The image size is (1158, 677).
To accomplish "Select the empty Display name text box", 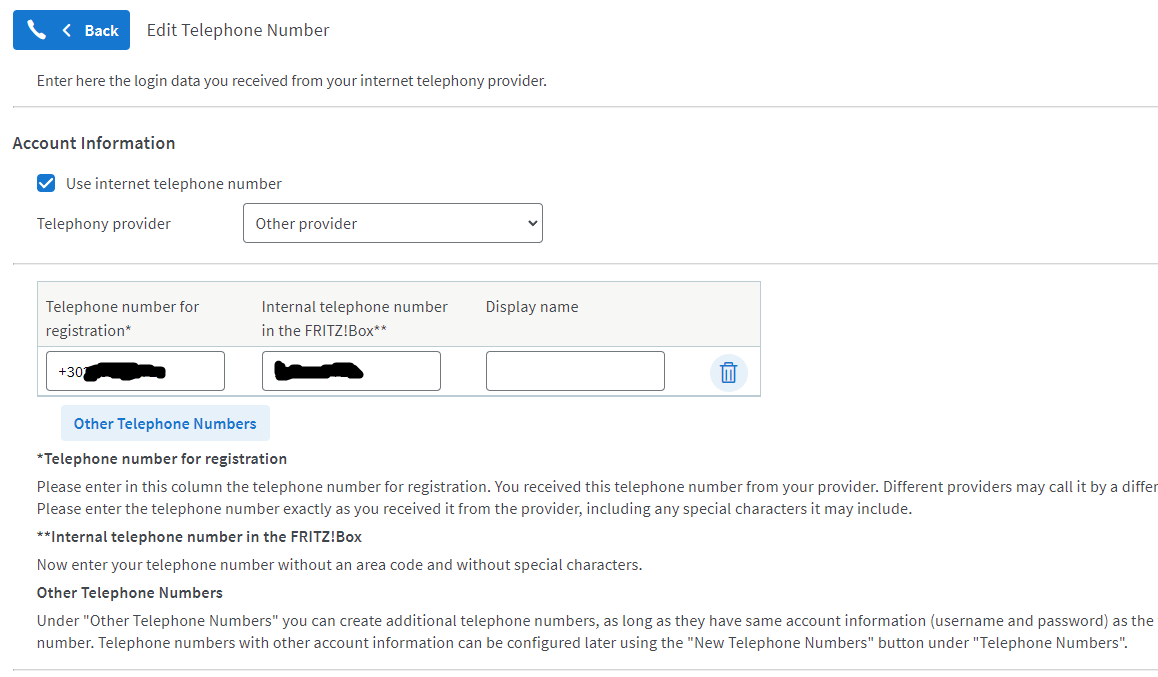I will pyautogui.click(x=575, y=371).
